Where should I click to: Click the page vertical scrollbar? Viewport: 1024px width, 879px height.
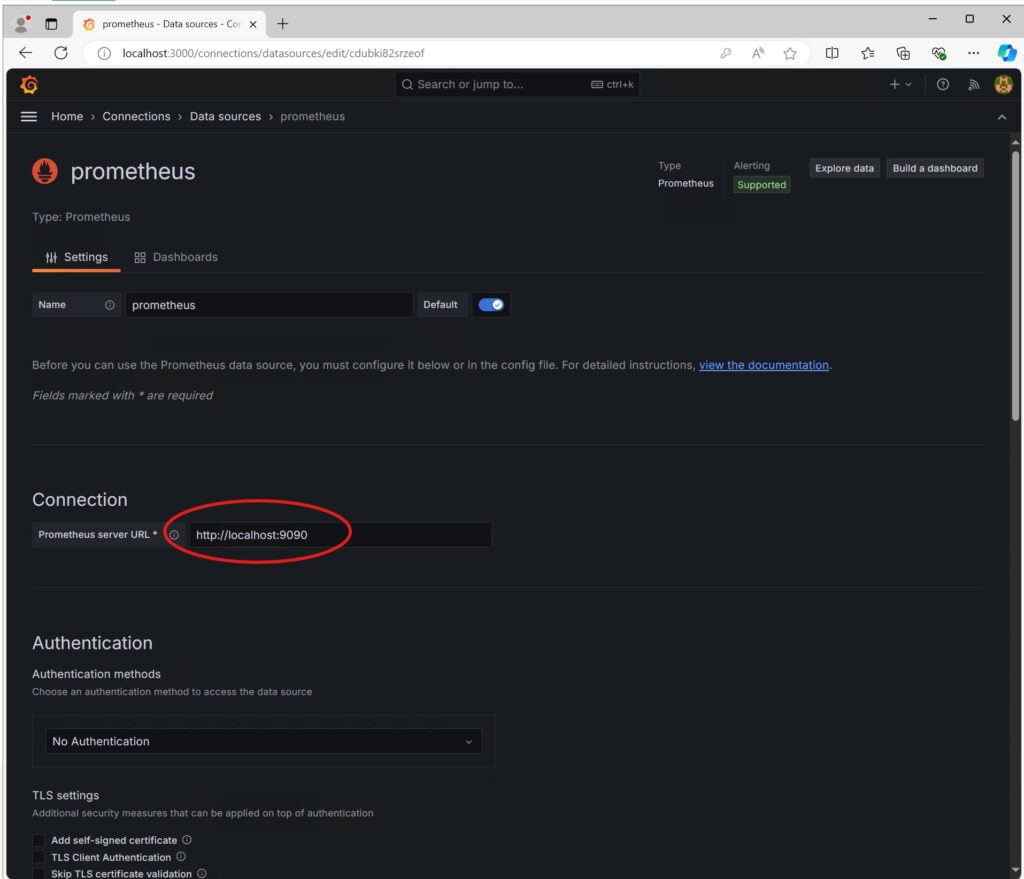[x=1016, y=280]
